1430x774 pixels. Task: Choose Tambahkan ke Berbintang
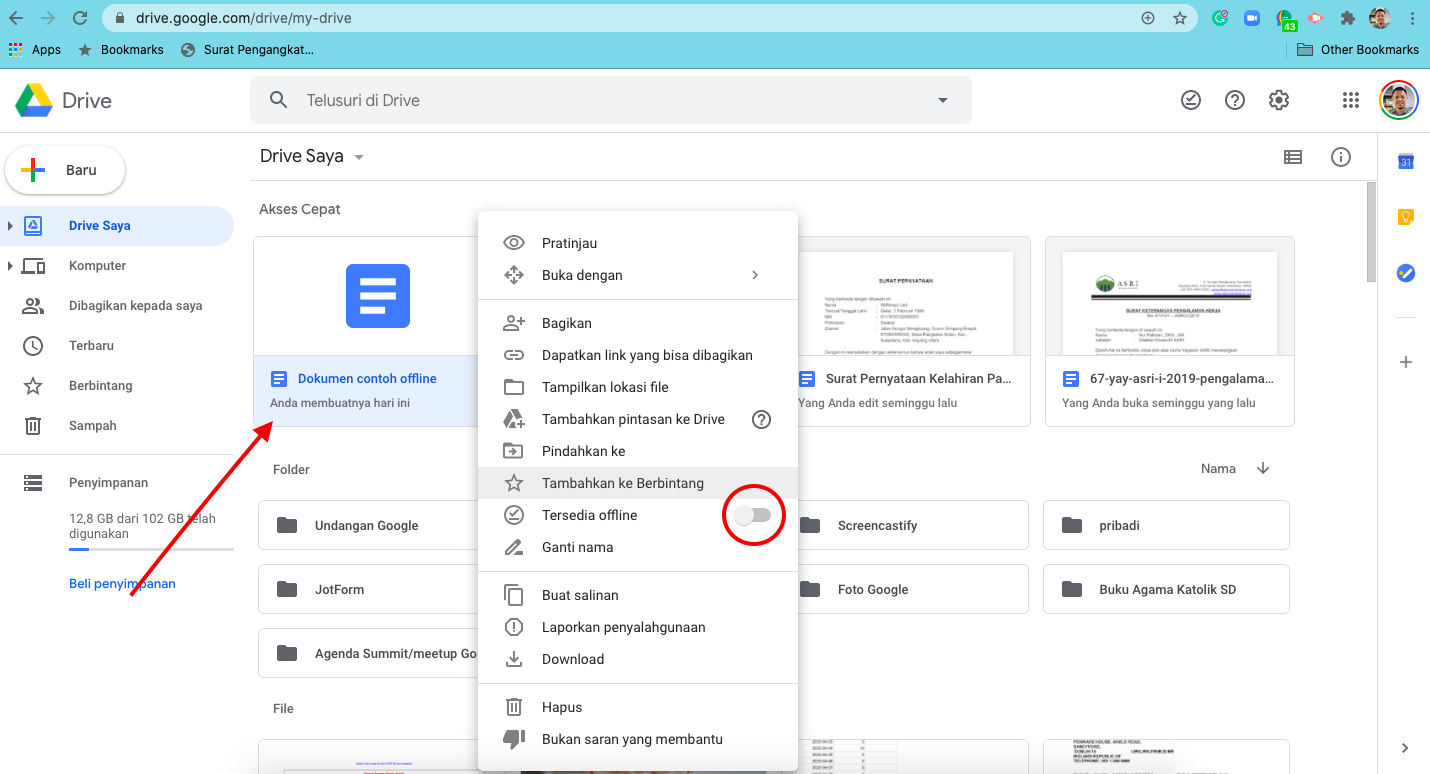(x=638, y=483)
